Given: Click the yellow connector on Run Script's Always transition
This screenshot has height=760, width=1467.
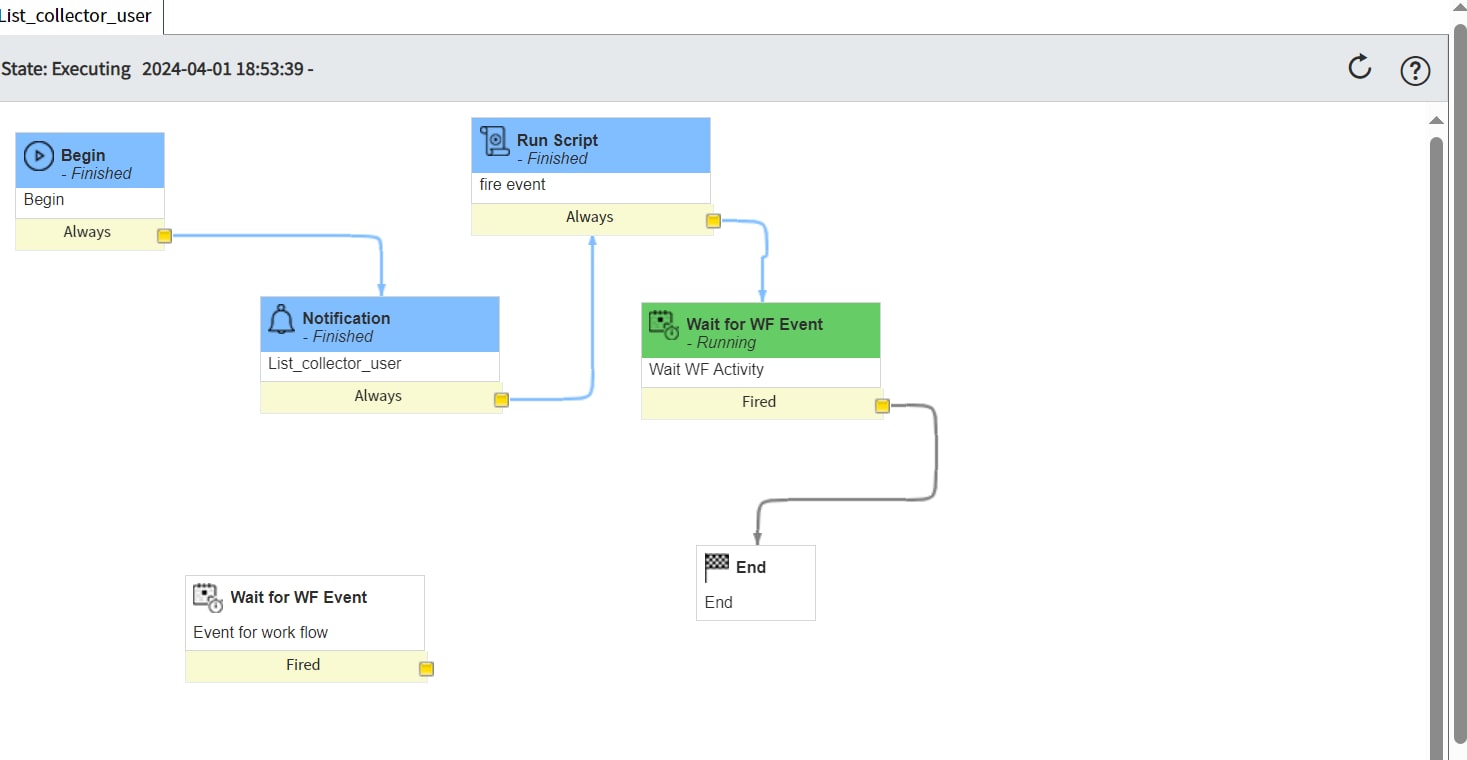Looking at the screenshot, I should click(712, 220).
